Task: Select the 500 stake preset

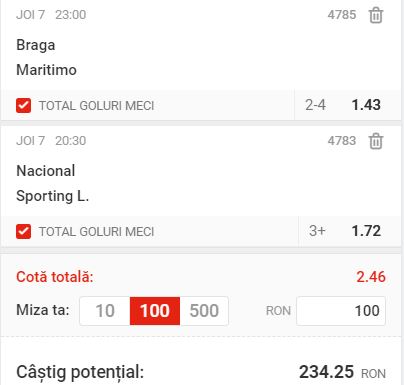Action: 204,311
